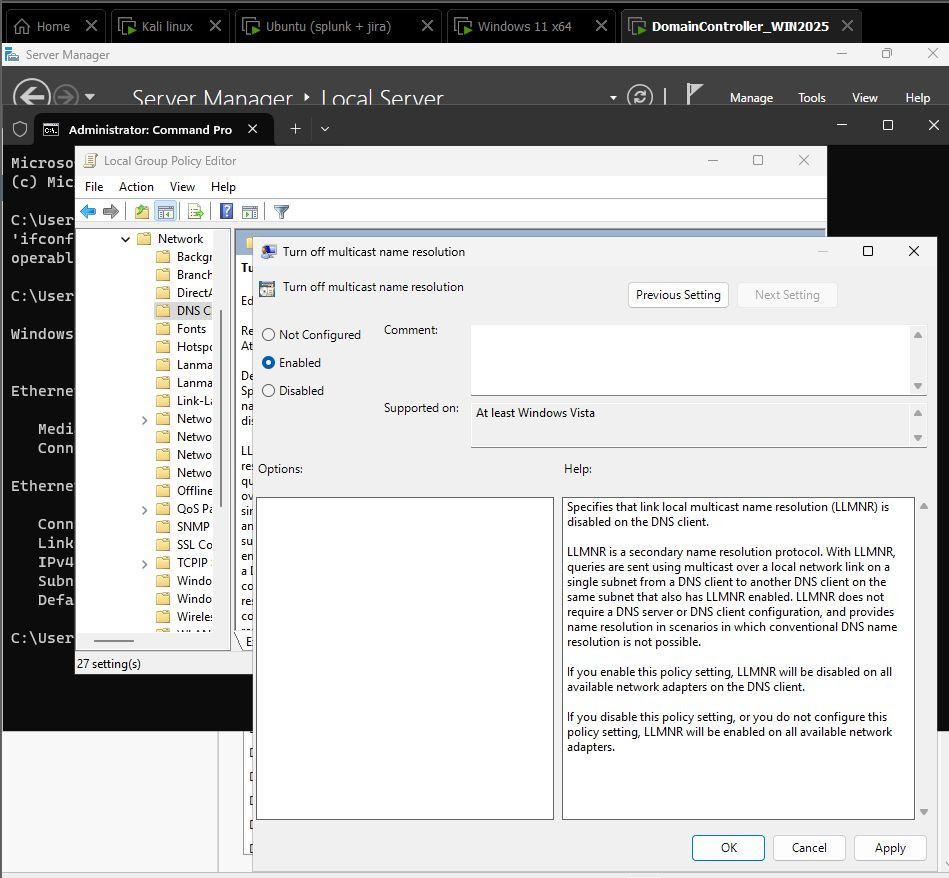Image resolution: width=949 pixels, height=878 pixels.
Task: Toggle the Show/Hide Action Pane icon
Action: coord(249,211)
